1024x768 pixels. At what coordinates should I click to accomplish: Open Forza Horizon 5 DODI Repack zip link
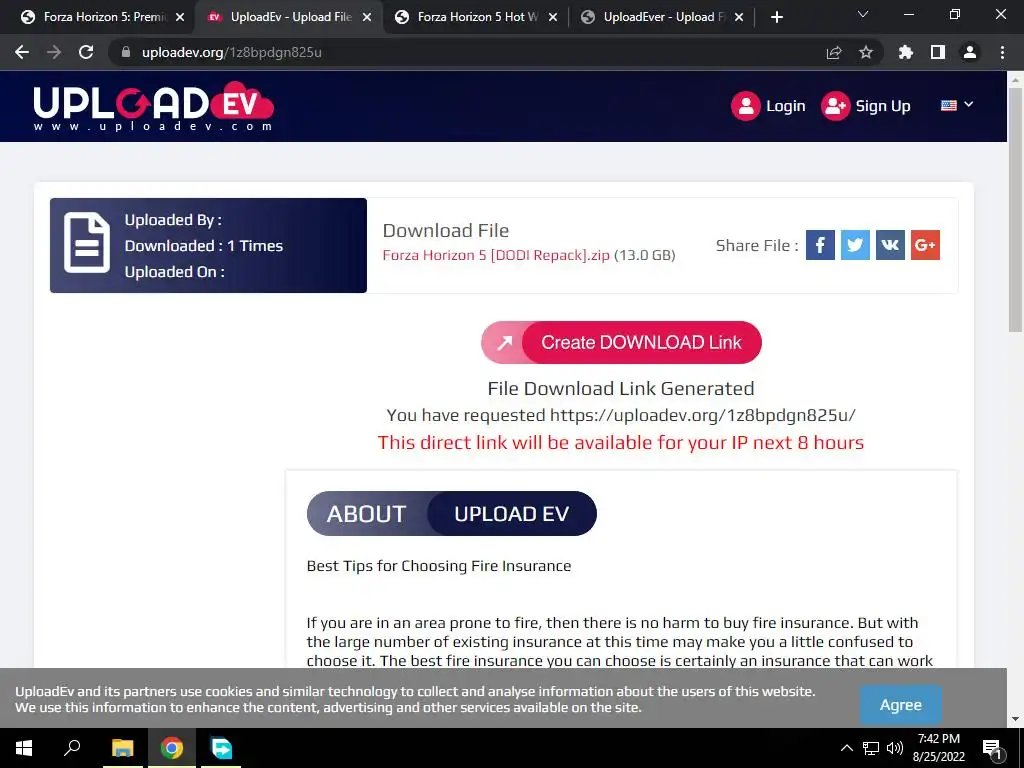point(496,255)
